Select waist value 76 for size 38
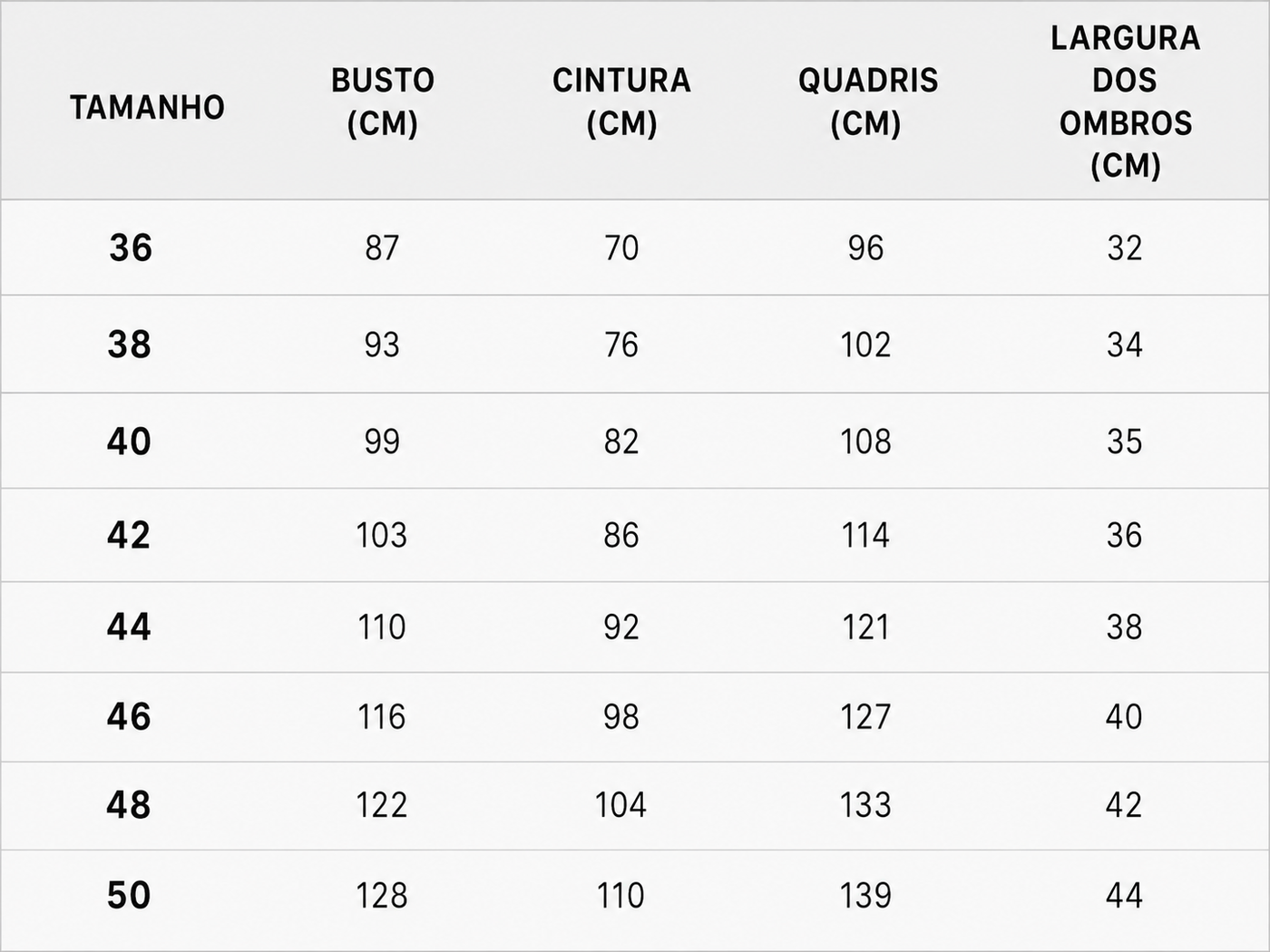The height and width of the screenshot is (952, 1270). coord(621,345)
